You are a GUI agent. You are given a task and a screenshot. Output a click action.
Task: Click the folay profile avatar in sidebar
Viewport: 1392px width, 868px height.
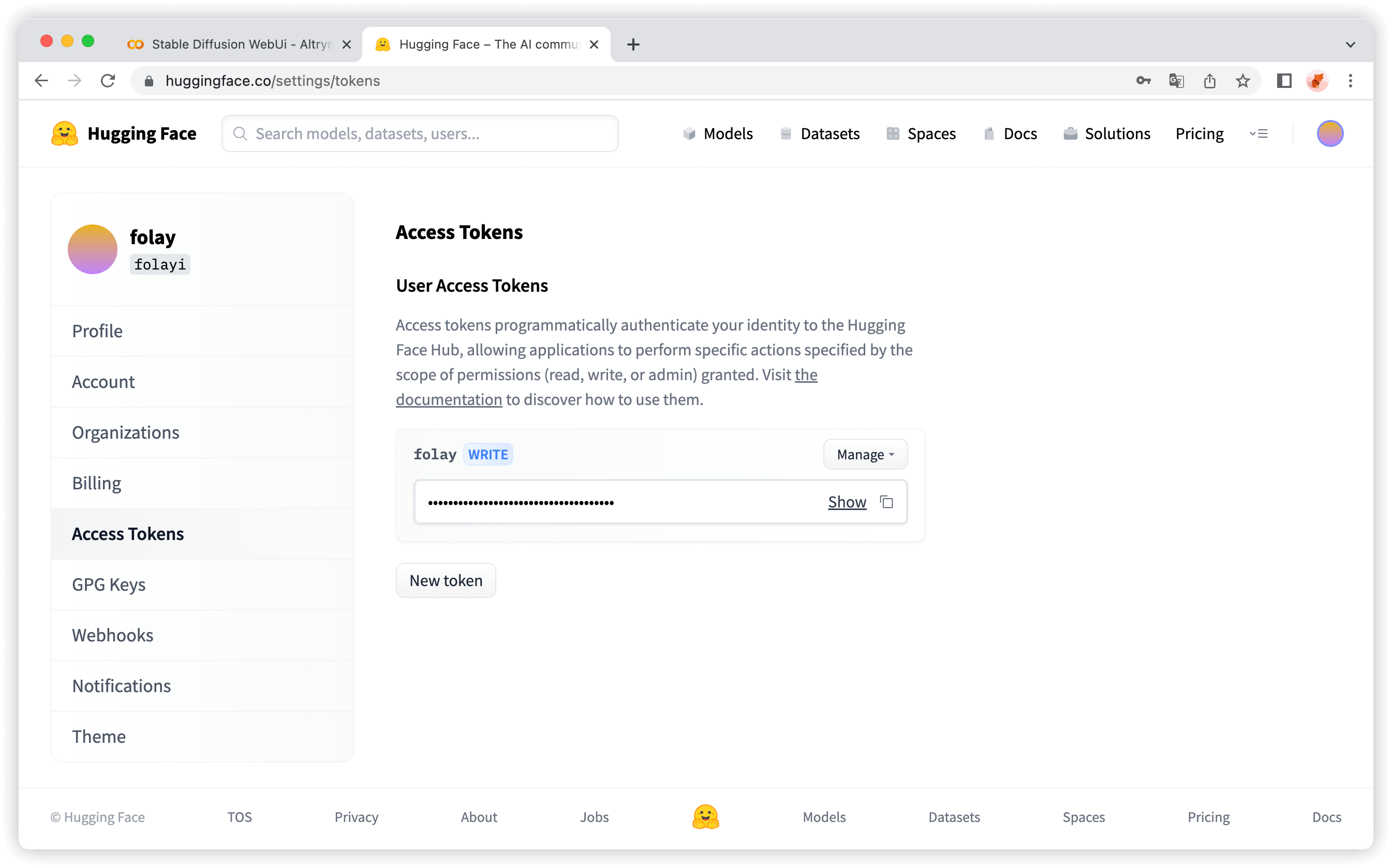coord(93,249)
